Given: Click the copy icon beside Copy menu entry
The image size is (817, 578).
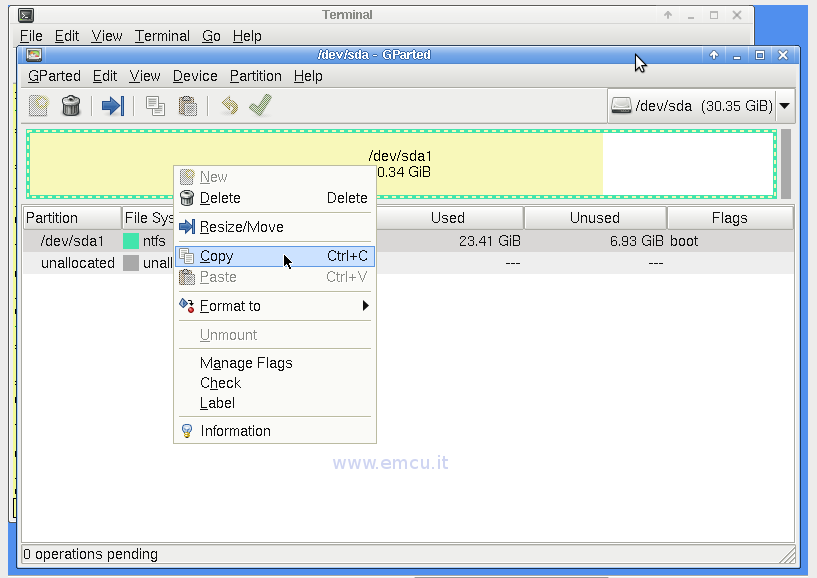Looking at the screenshot, I should (x=187, y=256).
